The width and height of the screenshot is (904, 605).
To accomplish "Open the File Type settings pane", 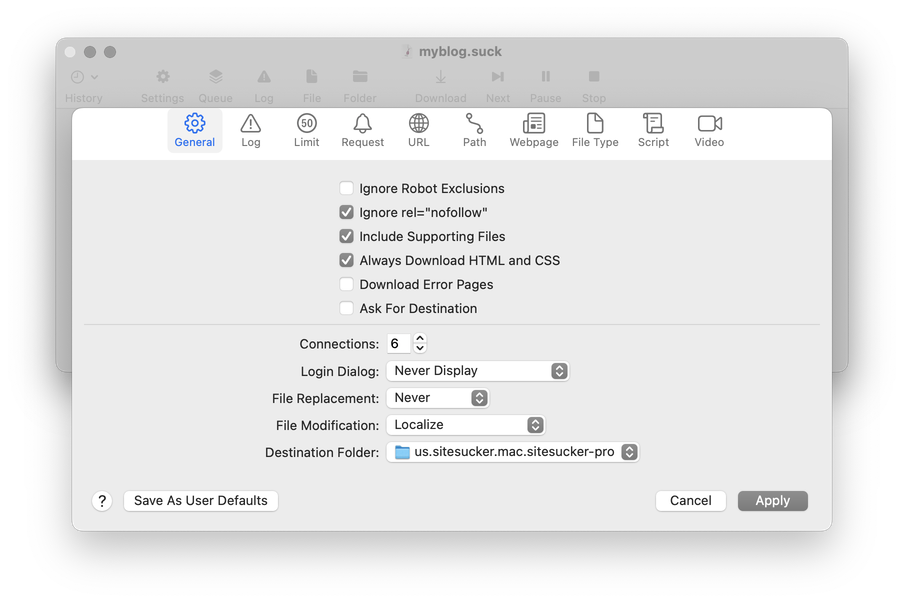I will tap(595, 130).
